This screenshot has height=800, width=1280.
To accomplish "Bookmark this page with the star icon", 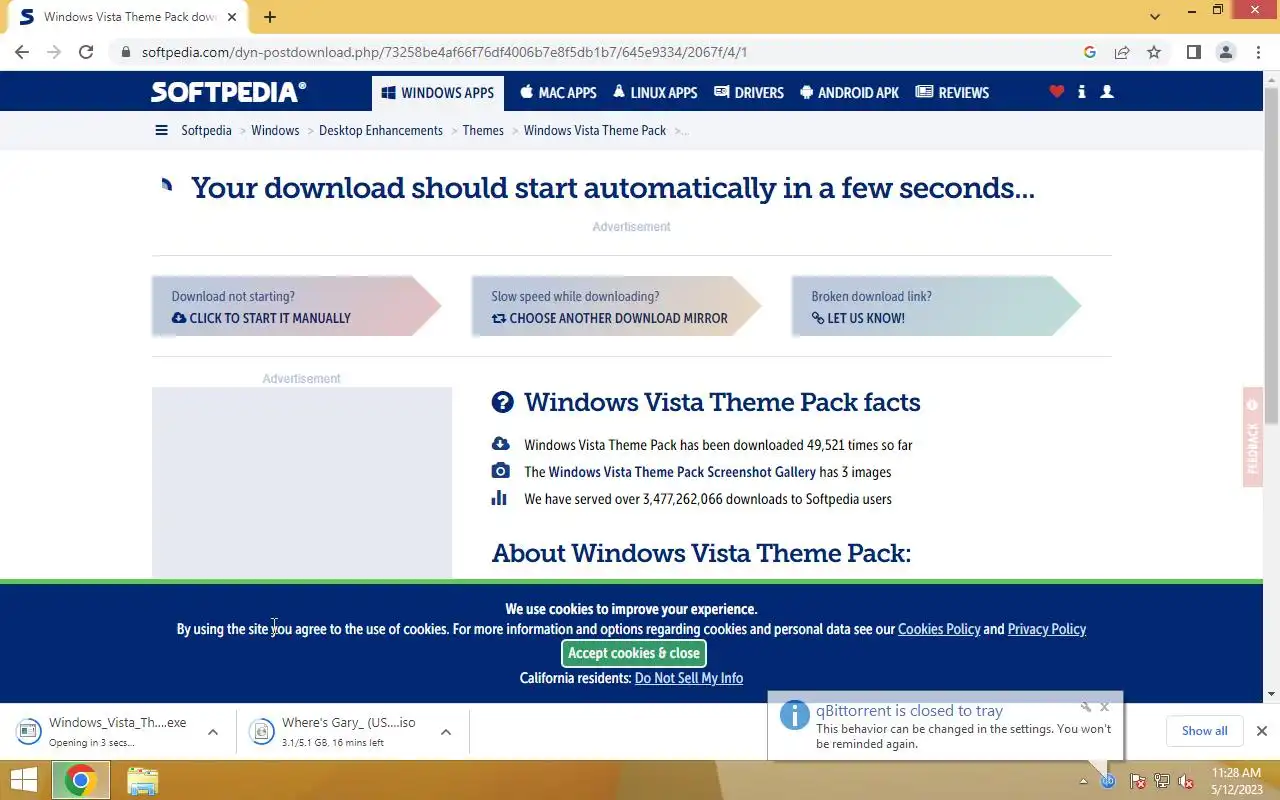I will click(x=1154, y=52).
